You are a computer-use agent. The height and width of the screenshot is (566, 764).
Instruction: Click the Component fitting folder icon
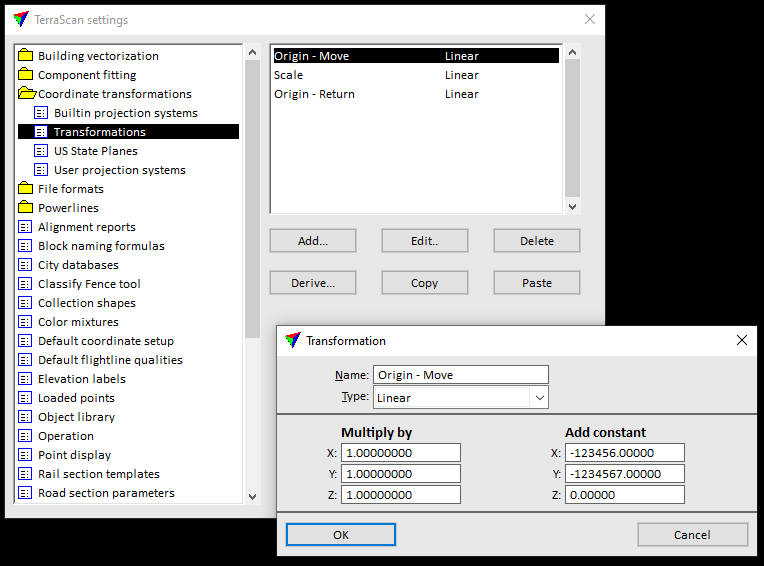click(x=25, y=75)
